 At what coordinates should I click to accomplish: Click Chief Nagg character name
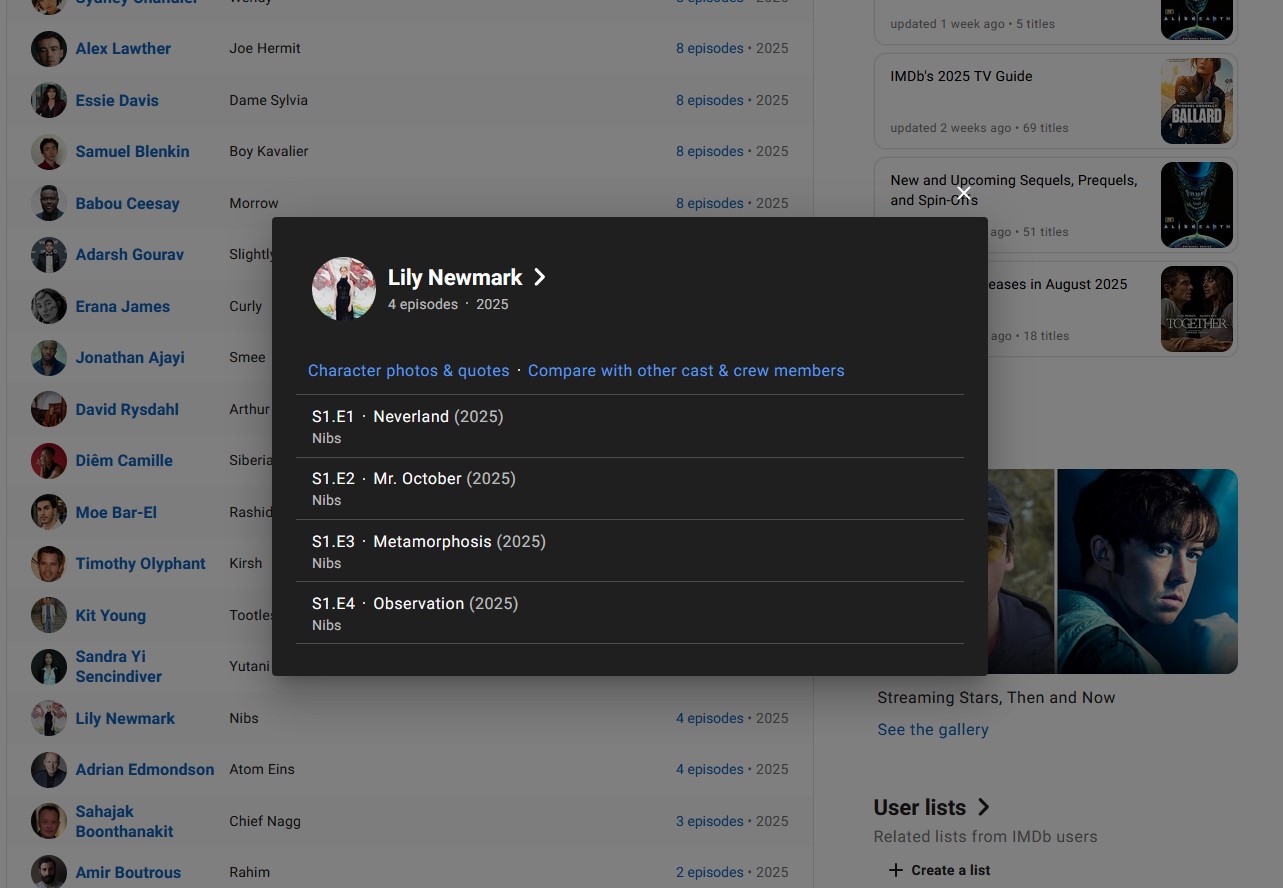265,821
